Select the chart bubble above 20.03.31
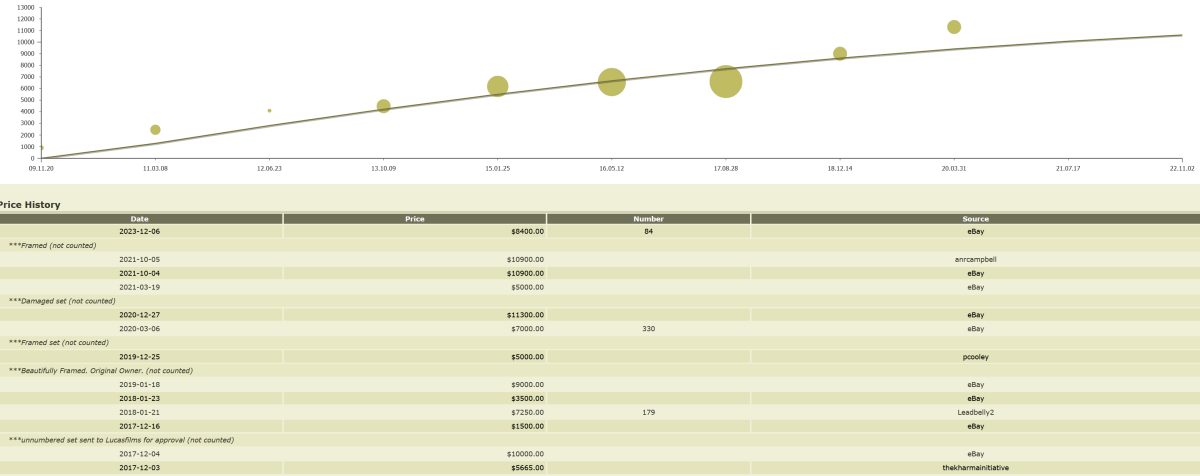 pos(954,27)
